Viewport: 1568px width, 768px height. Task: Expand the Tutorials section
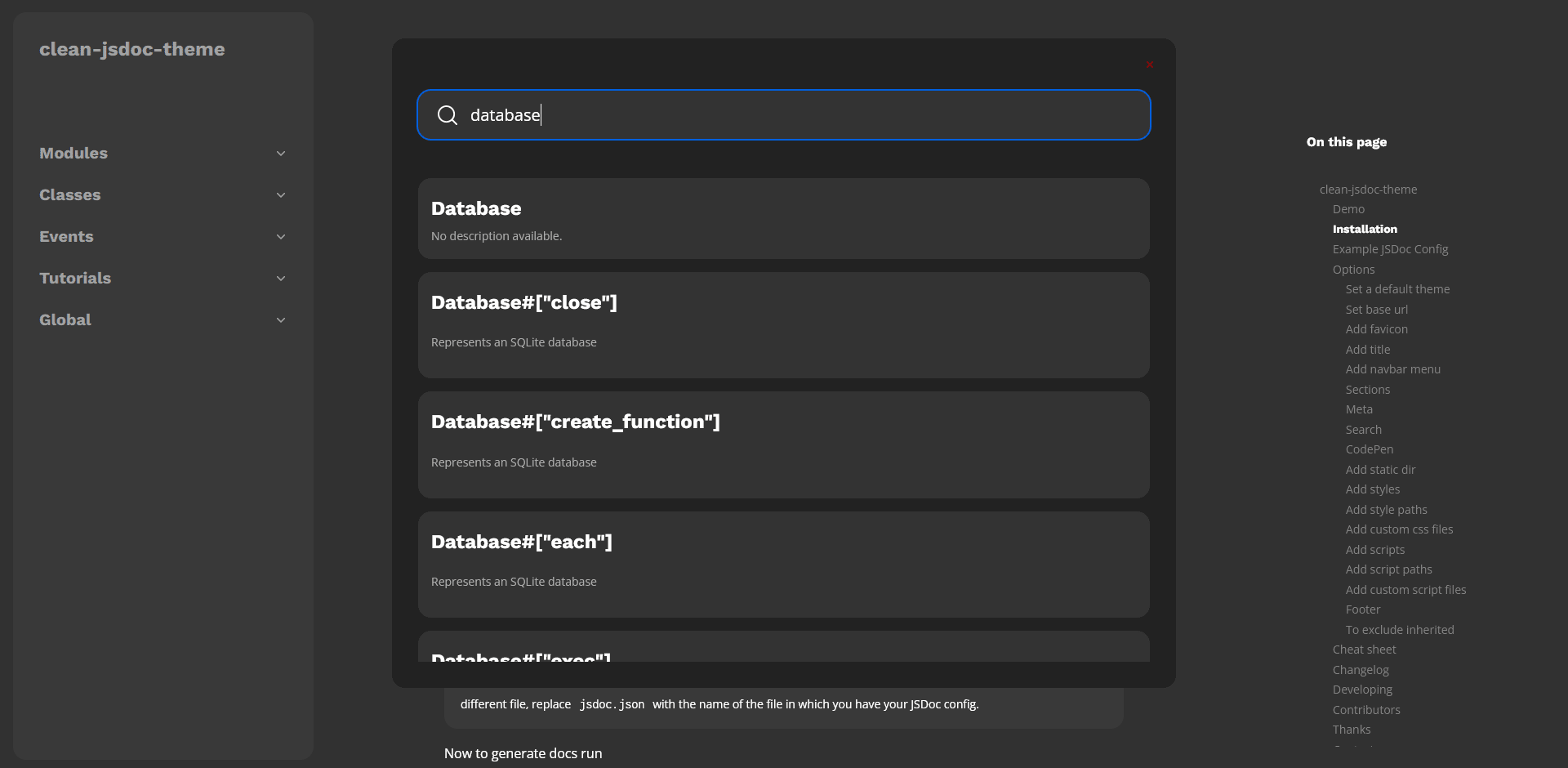coord(281,278)
